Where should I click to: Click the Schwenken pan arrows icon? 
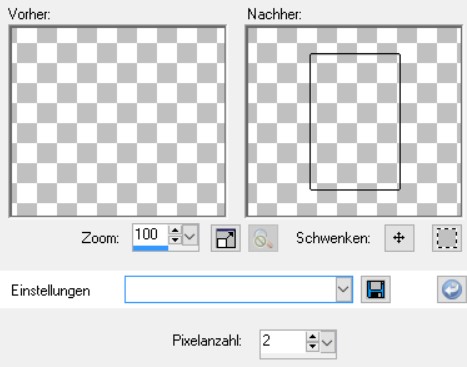click(x=399, y=238)
